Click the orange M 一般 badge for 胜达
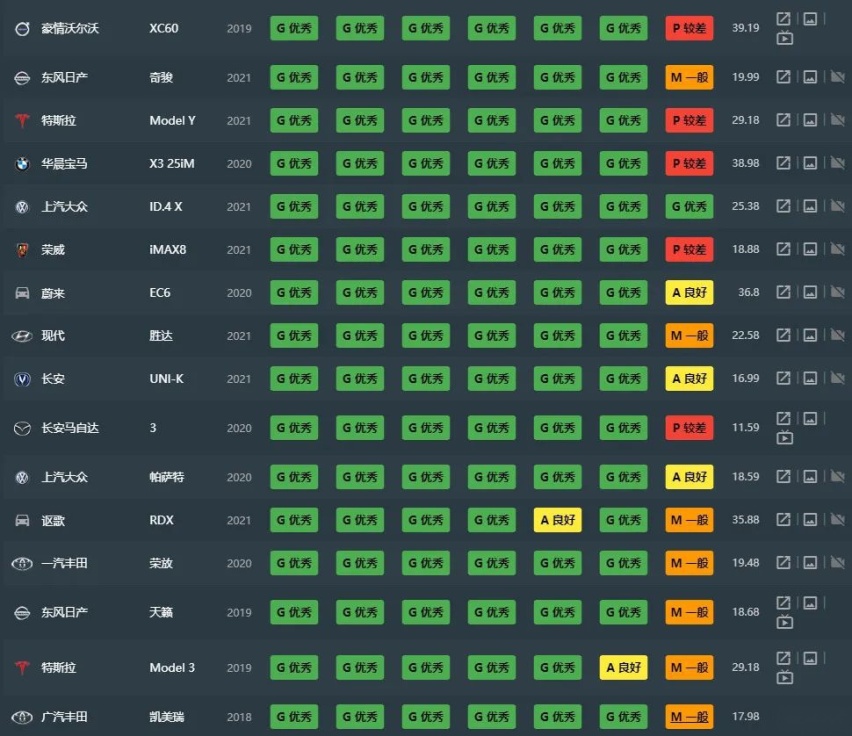 tap(689, 336)
